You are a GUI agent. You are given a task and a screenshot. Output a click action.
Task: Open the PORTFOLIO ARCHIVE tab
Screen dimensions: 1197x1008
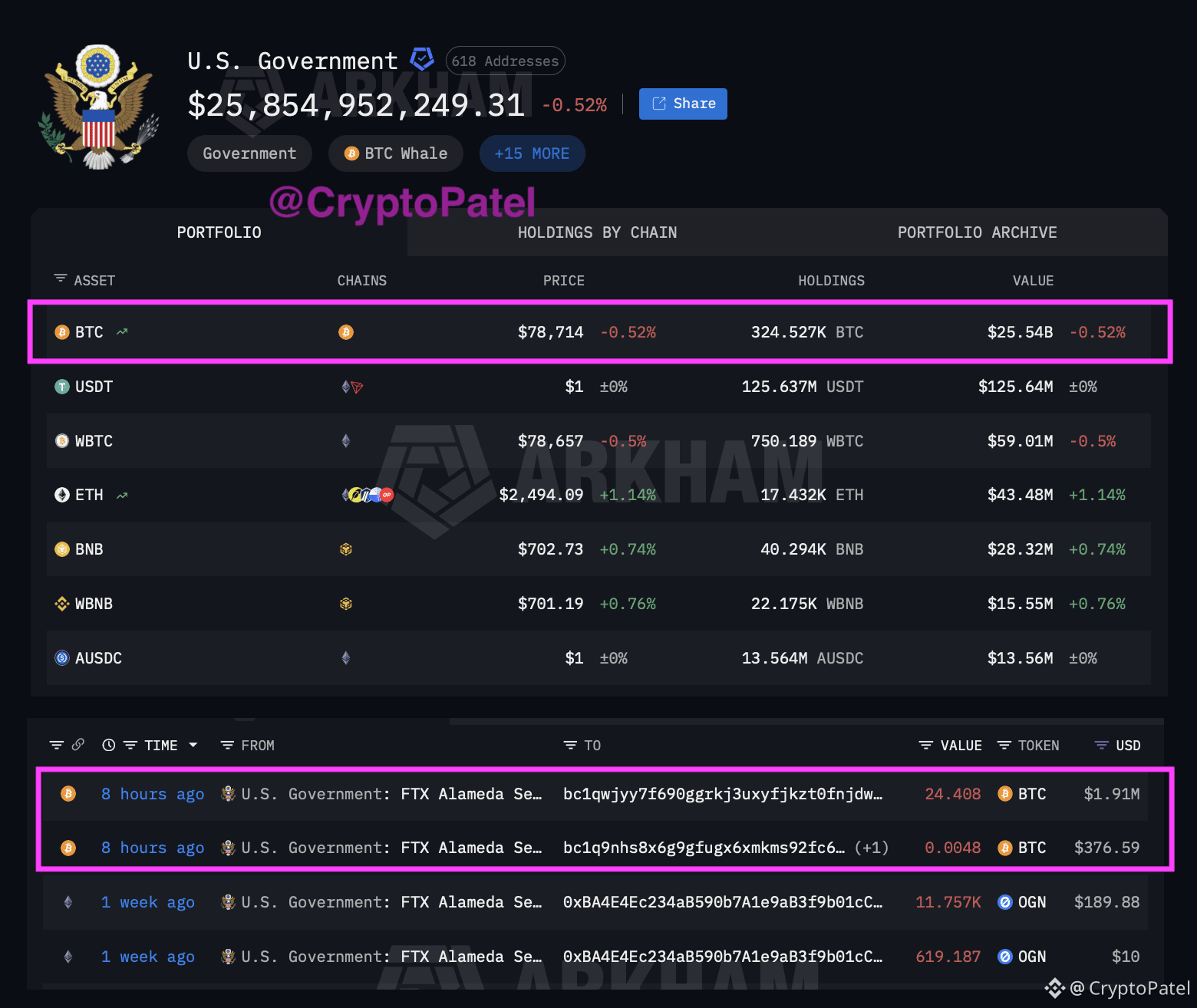tap(977, 232)
